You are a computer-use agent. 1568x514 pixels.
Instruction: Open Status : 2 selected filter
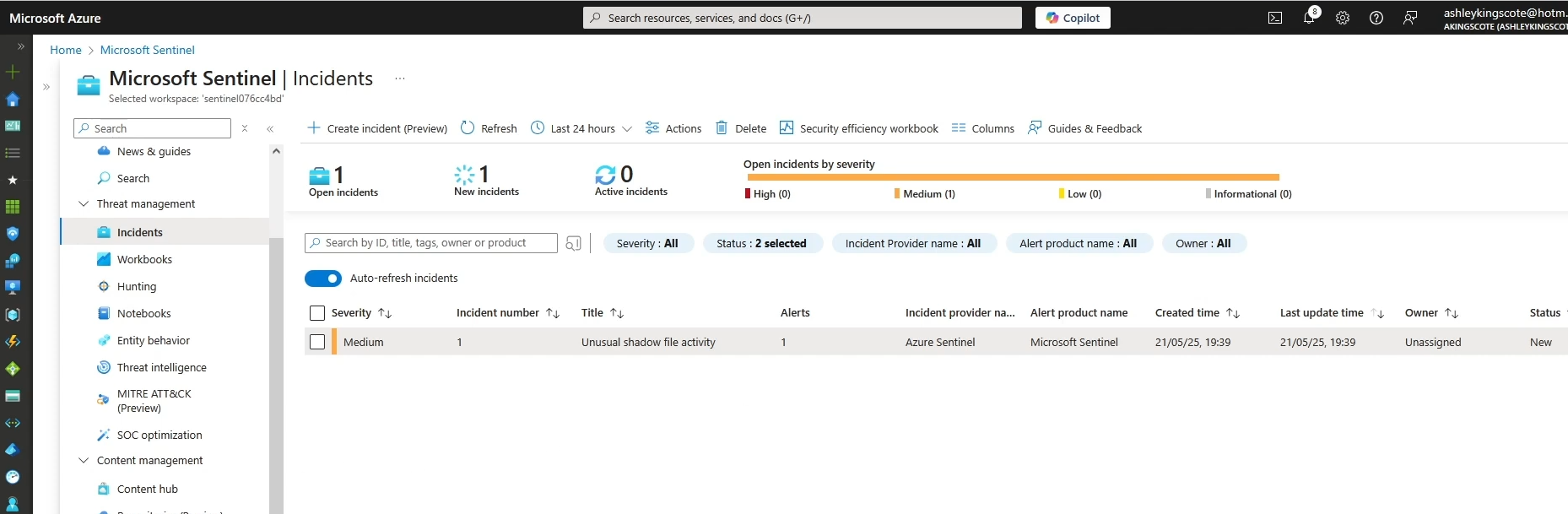point(762,243)
